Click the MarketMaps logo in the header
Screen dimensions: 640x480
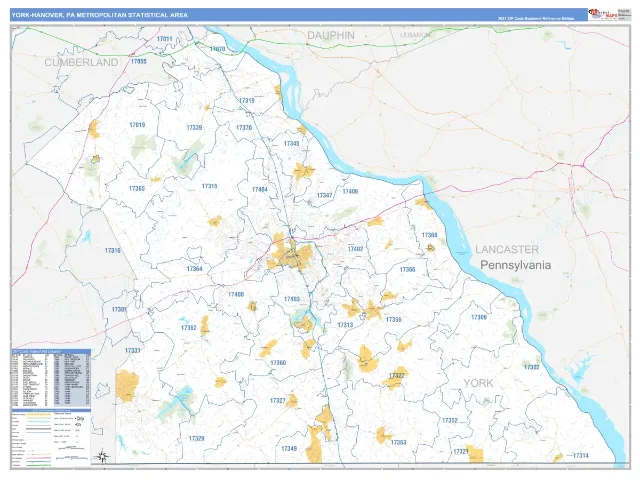tap(602, 14)
